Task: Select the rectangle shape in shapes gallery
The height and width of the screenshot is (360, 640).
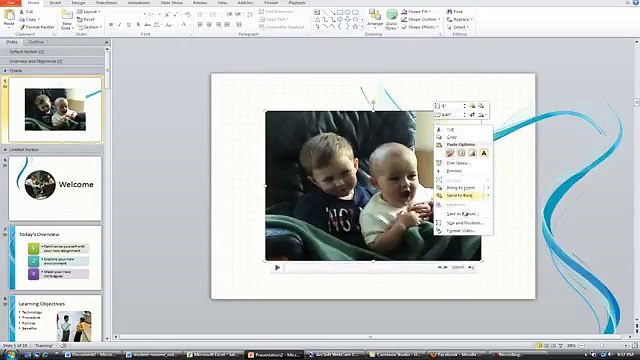Action: [x=340, y=13]
